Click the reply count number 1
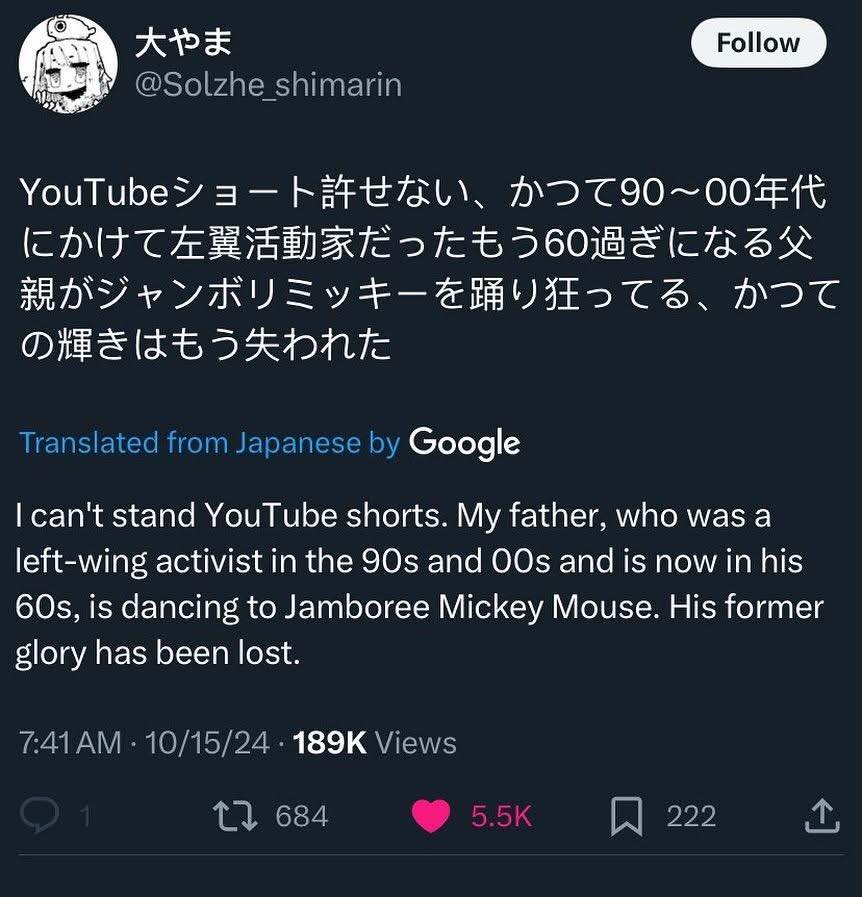 85,816
